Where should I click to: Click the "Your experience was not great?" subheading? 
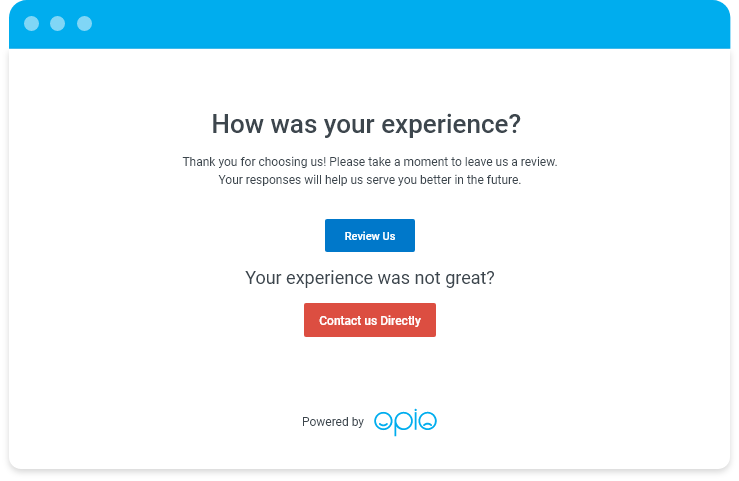point(369,278)
